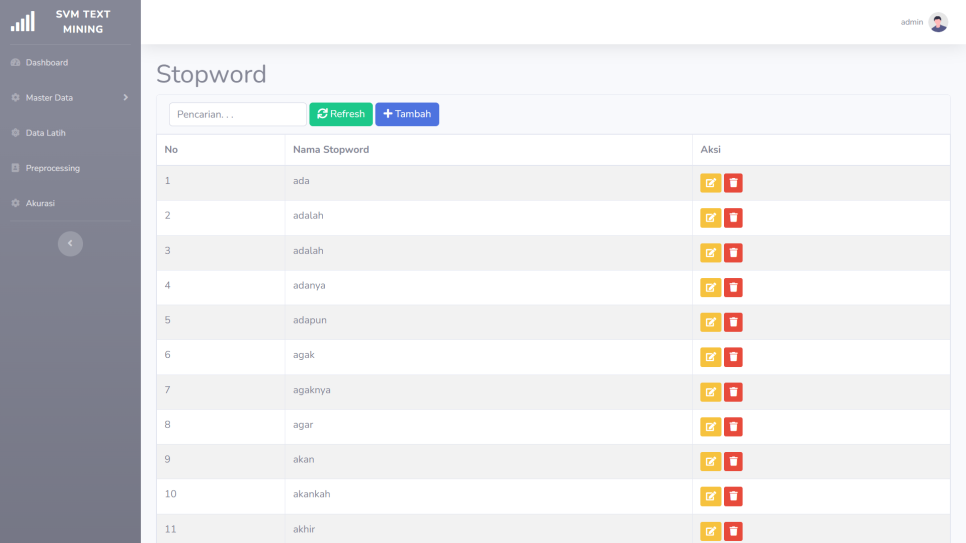This screenshot has width=966, height=543.
Task: Open the Akurasi sidebar item
Action: tap(40, 203)
